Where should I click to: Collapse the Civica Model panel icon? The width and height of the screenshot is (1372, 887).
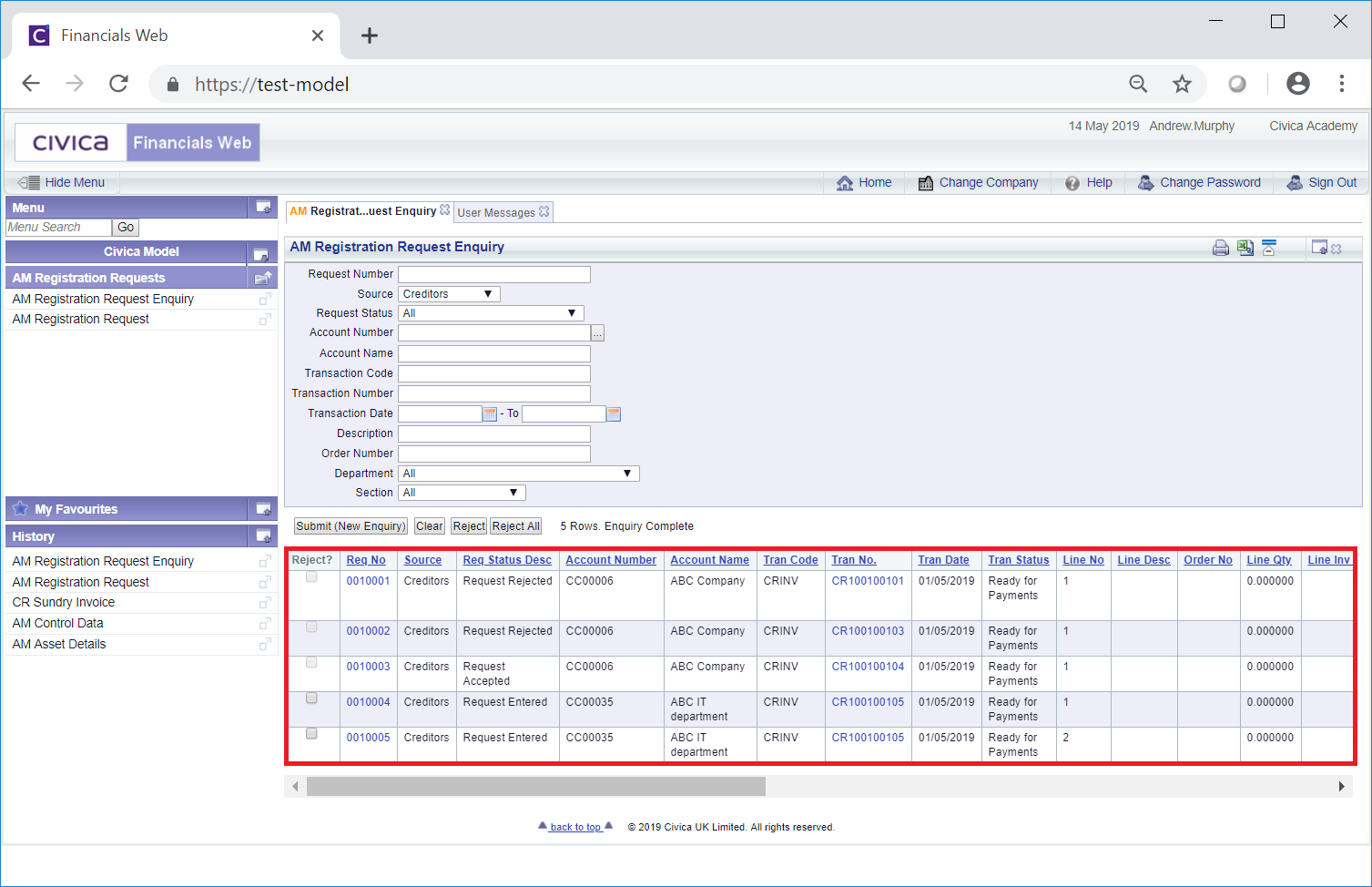tap(260, 253)
